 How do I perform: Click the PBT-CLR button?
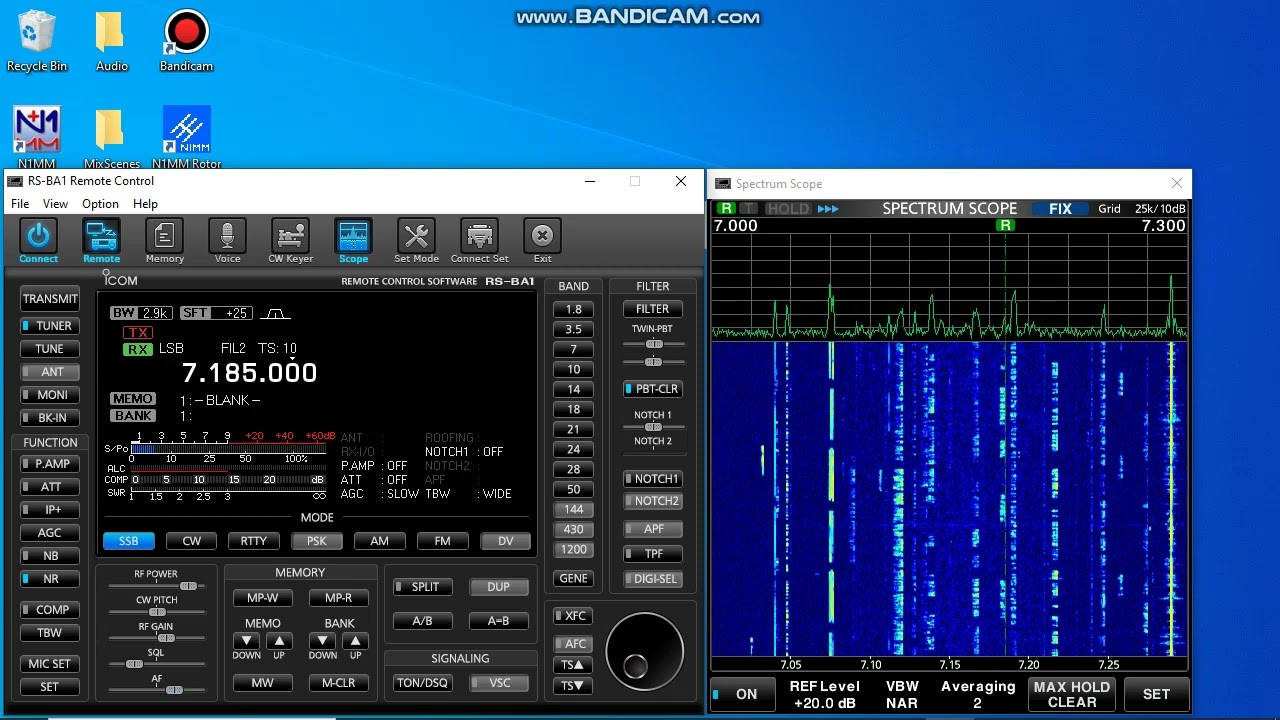tap(653, 389)
